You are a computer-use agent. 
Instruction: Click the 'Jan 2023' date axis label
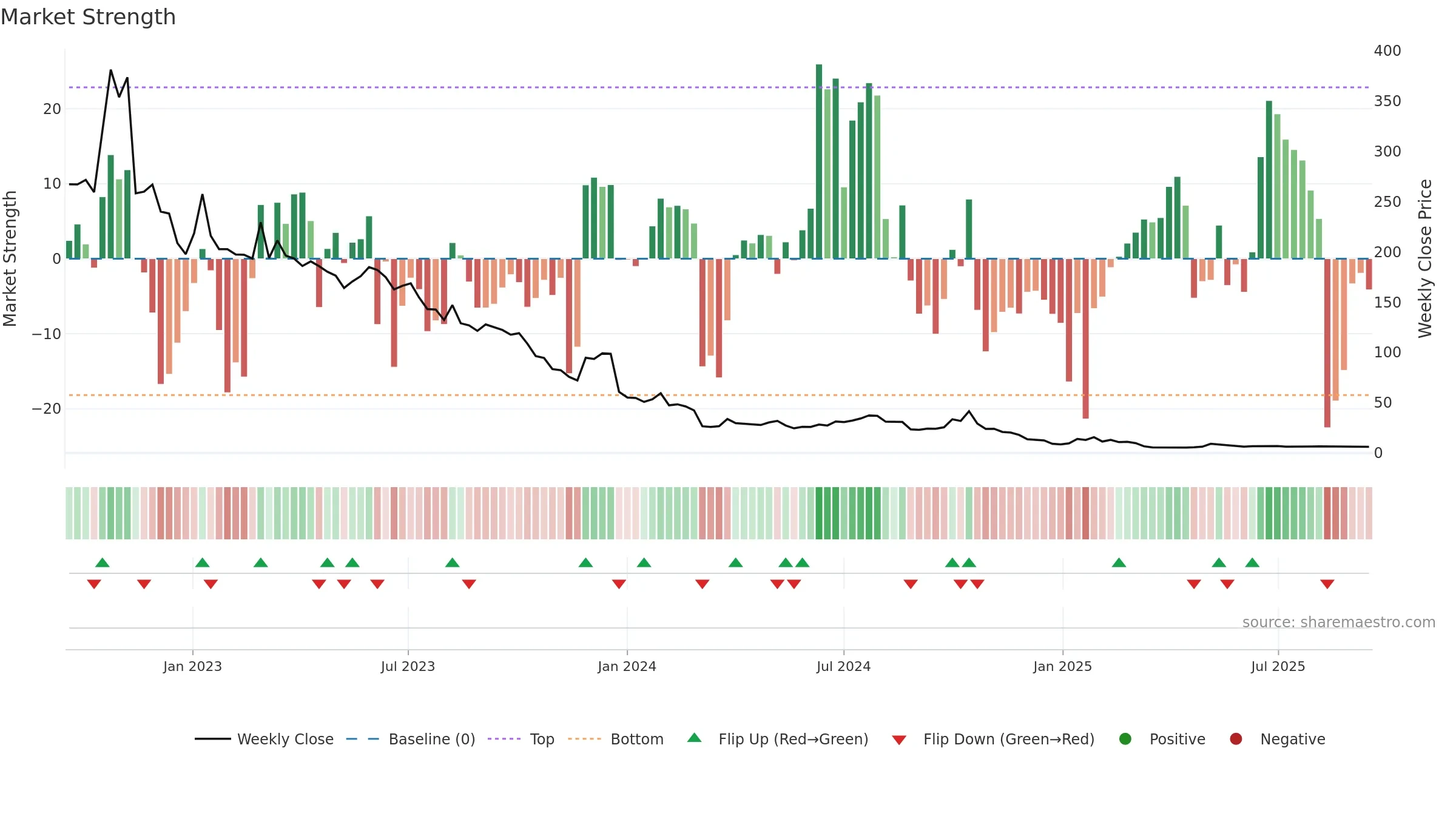point(192,667)
